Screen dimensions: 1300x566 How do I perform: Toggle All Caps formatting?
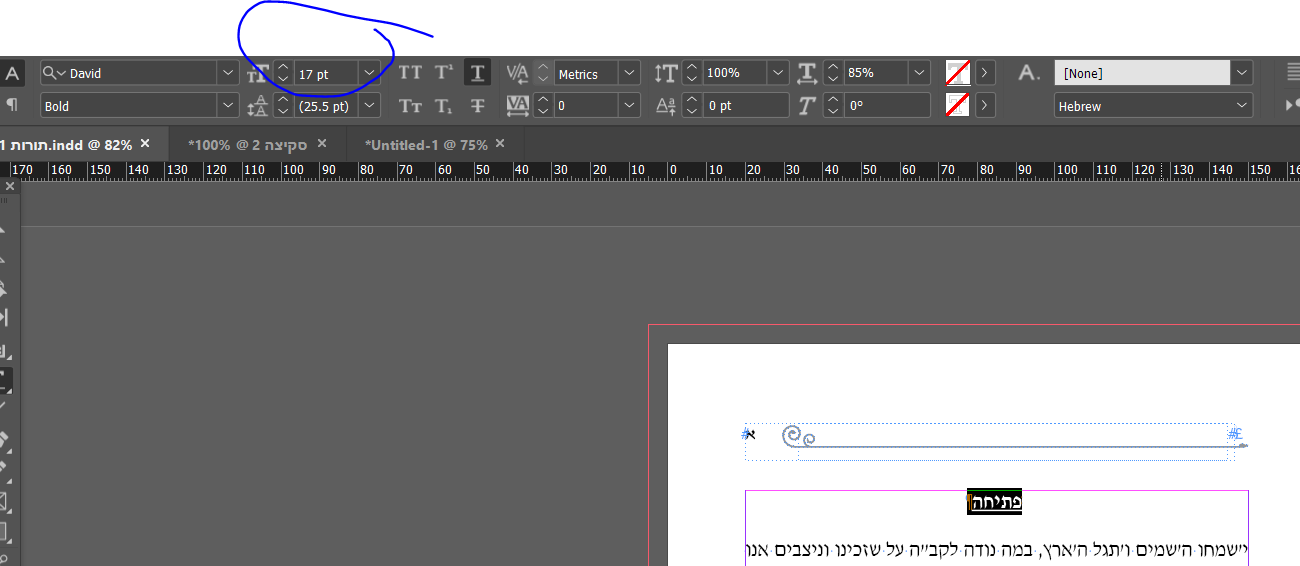410,73
